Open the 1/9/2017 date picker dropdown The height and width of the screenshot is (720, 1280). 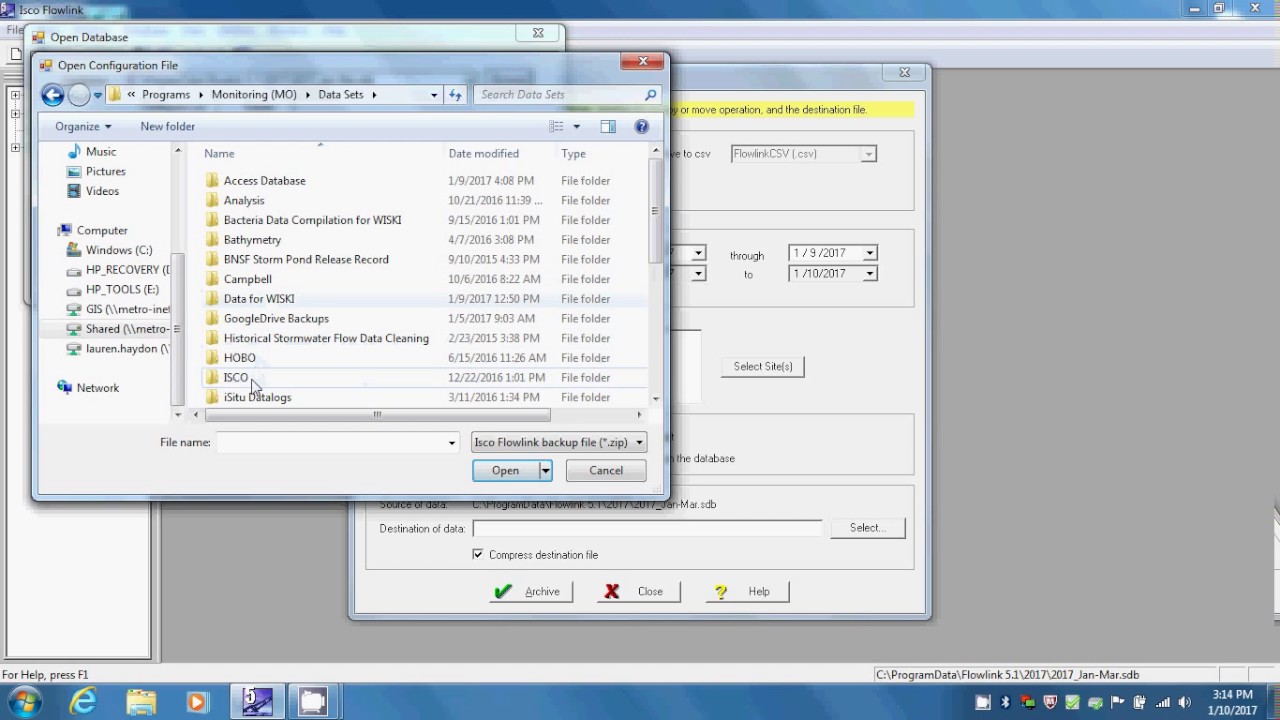coord(870,254)
